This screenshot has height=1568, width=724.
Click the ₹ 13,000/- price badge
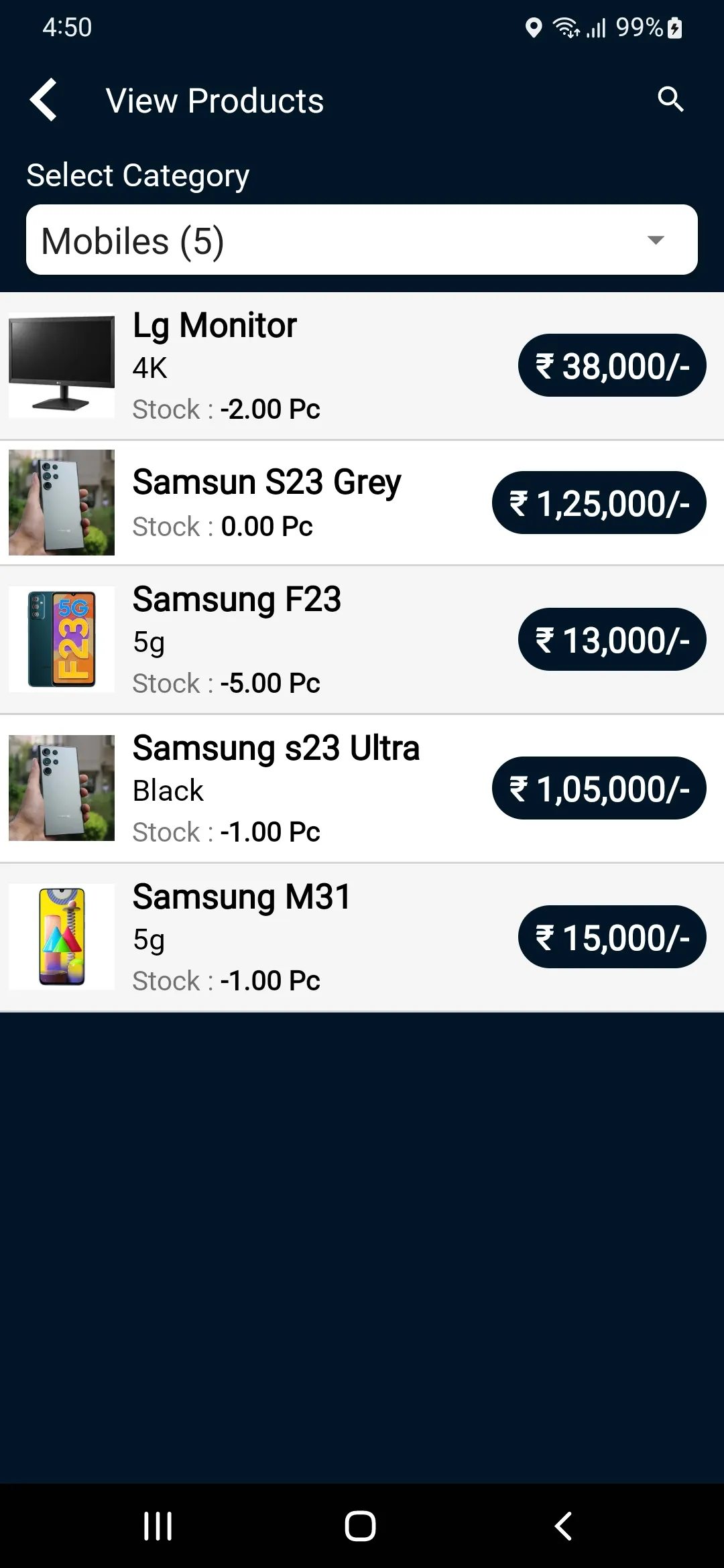pos(612,639)
